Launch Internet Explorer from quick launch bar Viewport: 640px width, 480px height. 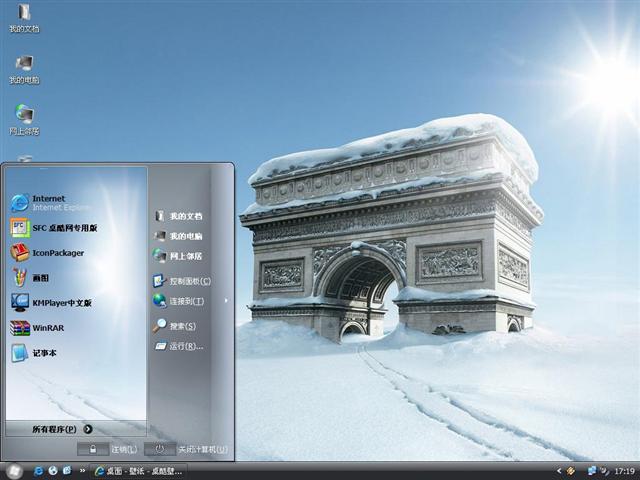[x=38, y=471]
